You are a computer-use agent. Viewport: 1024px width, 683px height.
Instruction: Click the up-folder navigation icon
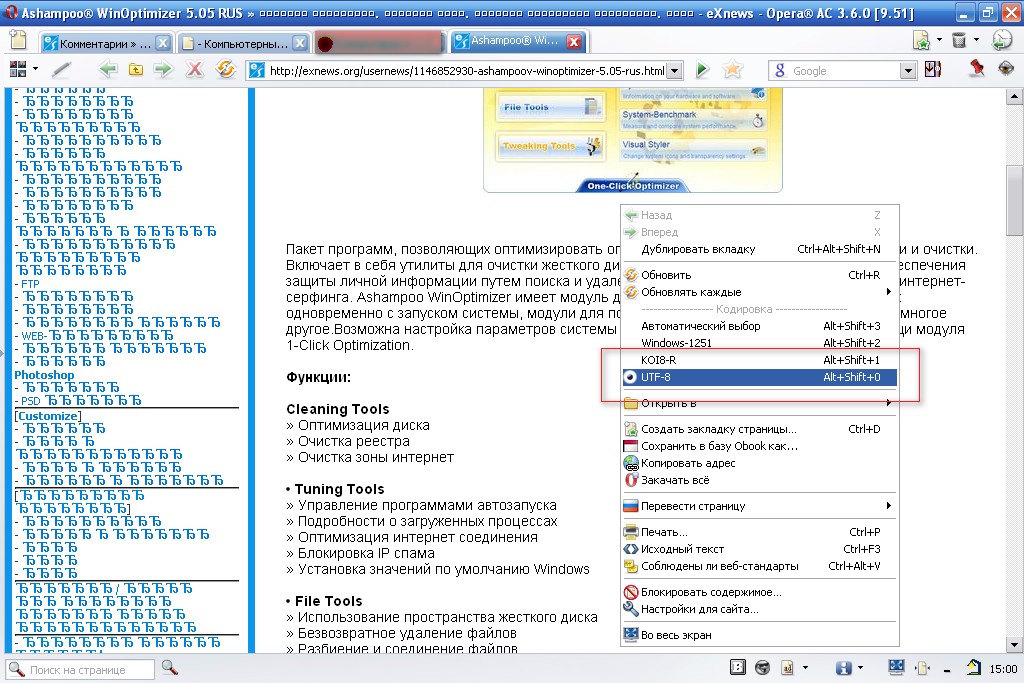(135, 69)
